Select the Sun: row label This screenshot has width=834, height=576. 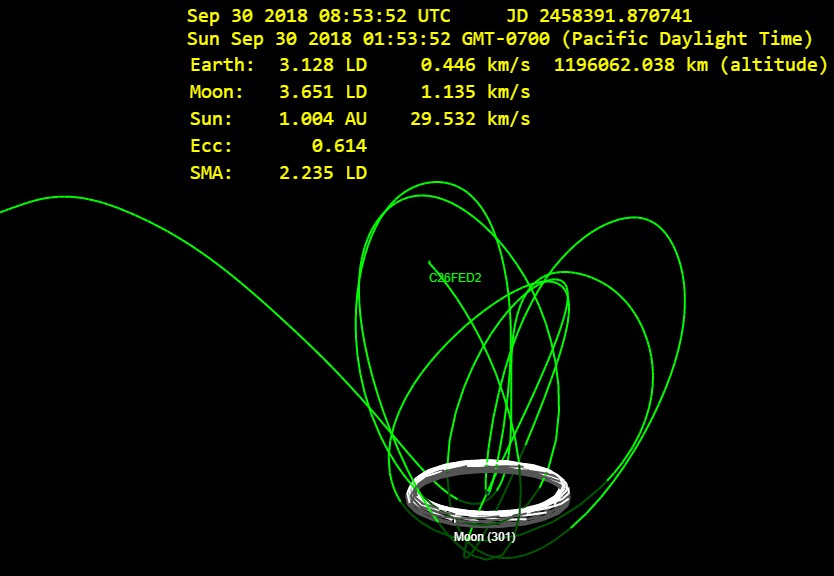click(x=210, y=119)
